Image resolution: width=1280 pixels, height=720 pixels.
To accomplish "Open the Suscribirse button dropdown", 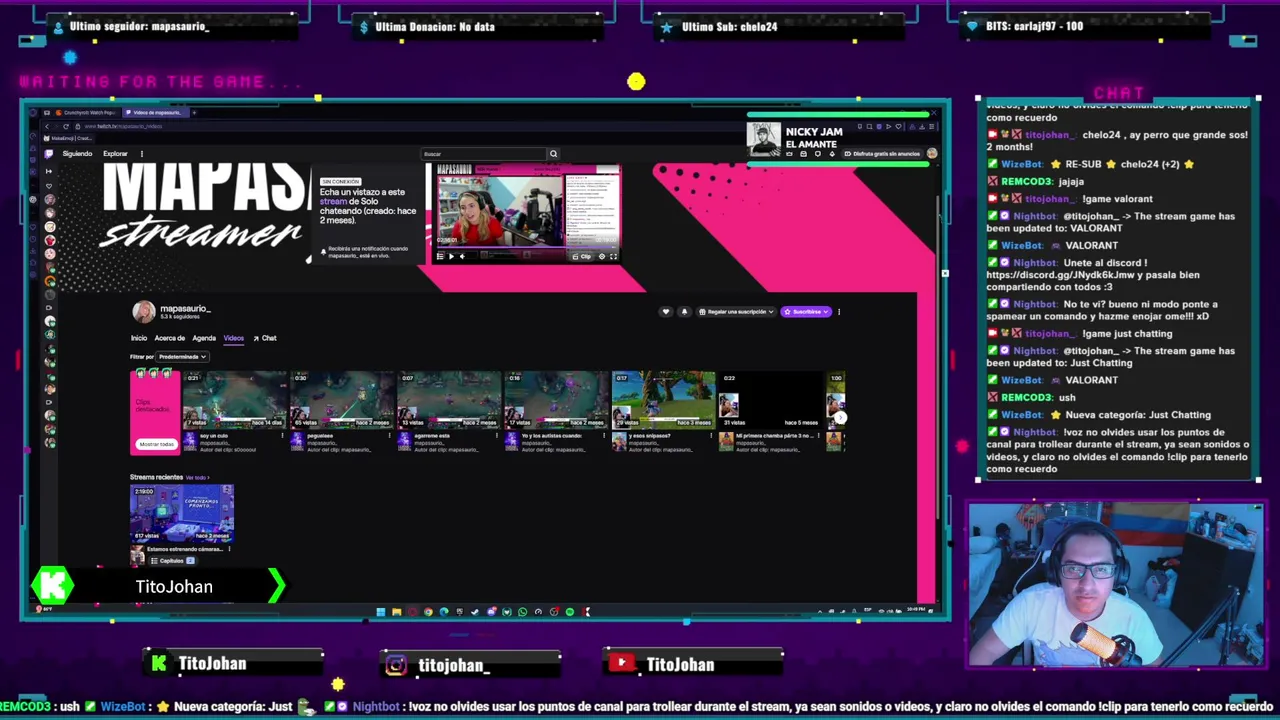I will [806, 312].
